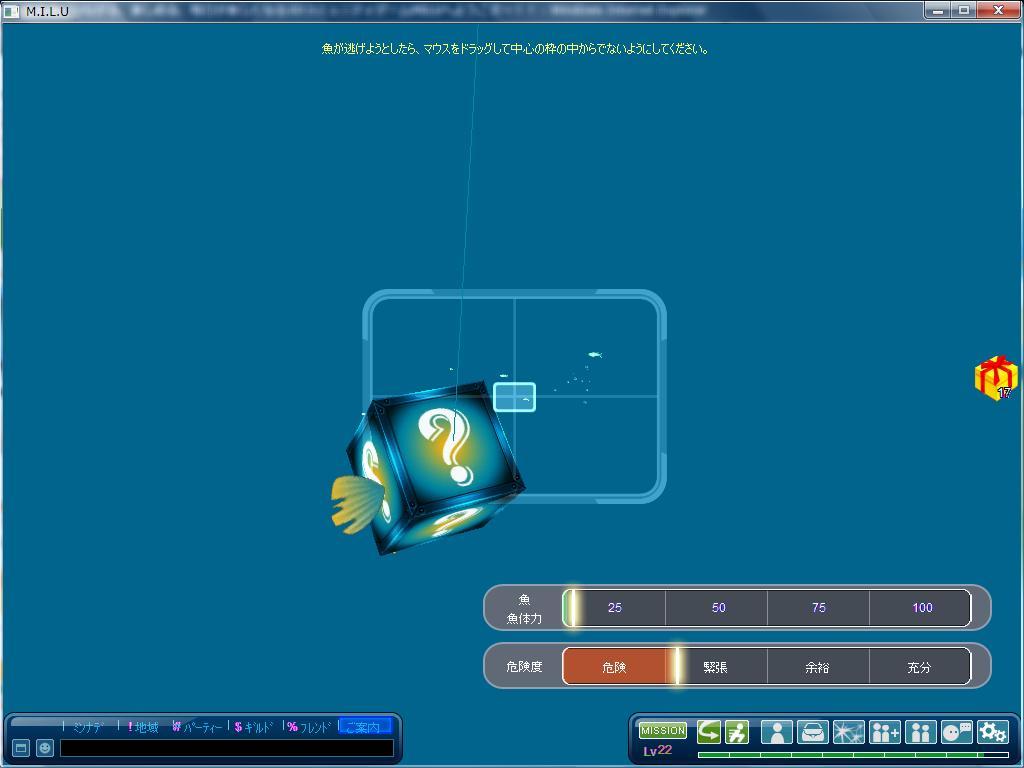Open the two-person party icon
The image size is (1024, 768).
(921, 732)
